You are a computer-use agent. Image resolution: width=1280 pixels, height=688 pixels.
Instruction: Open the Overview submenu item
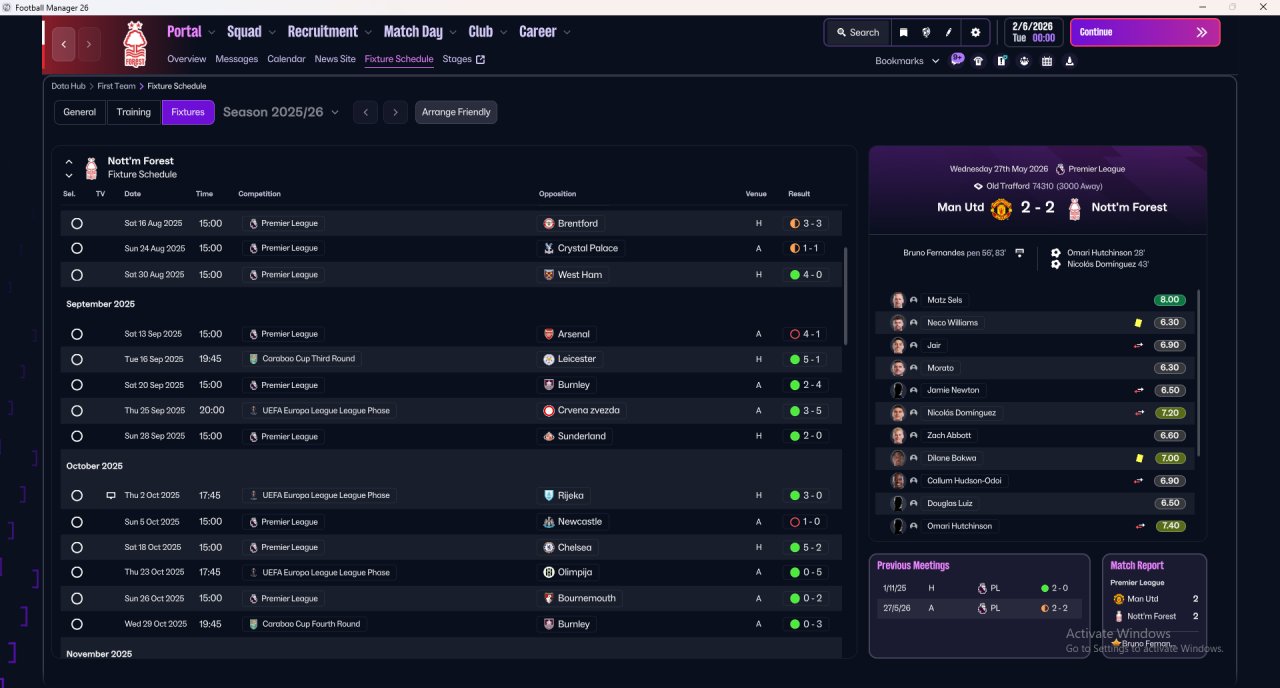[187, 59]
